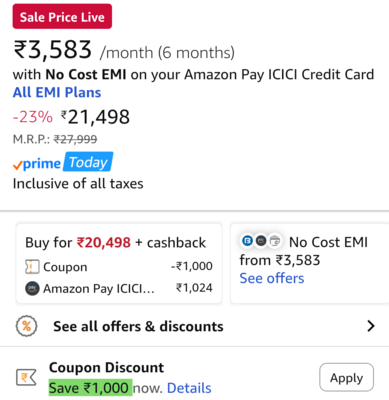This screenshot has width=389, height=400.
Task: Click the rupee coupon ticket icon
Action: pyautogui.click(x=26, y=378)
